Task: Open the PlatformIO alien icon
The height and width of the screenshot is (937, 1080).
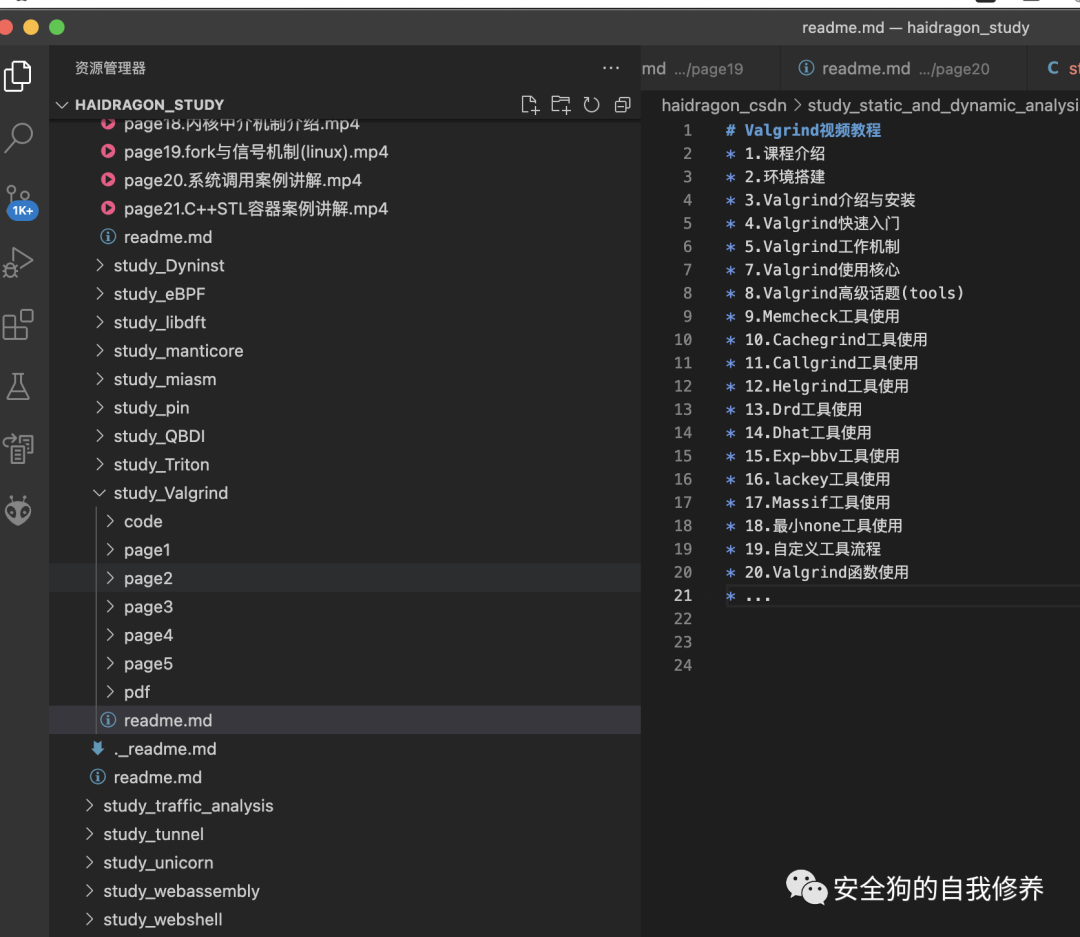Action: tap(18, 511)
